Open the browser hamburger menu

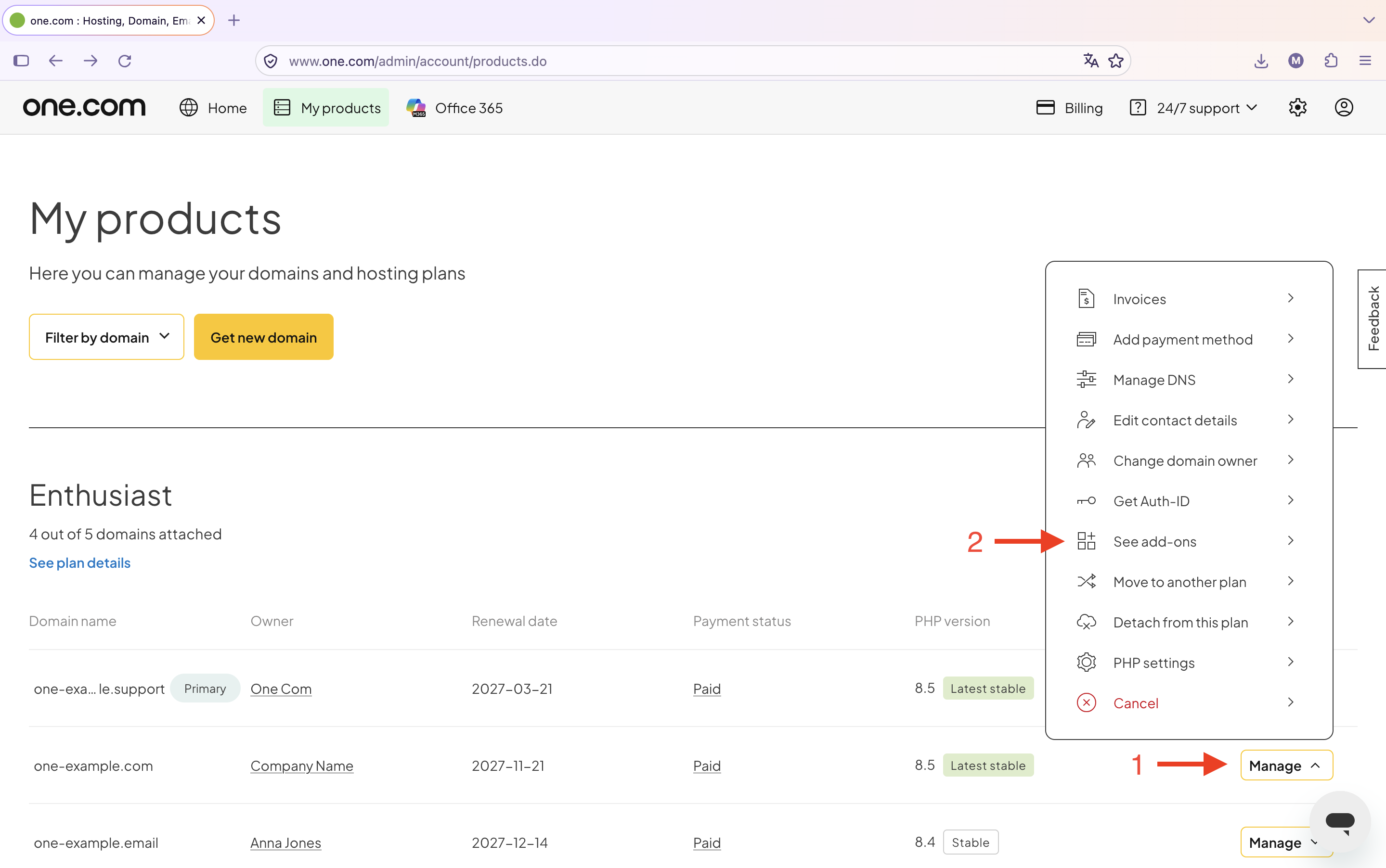tap(1365, 61)
